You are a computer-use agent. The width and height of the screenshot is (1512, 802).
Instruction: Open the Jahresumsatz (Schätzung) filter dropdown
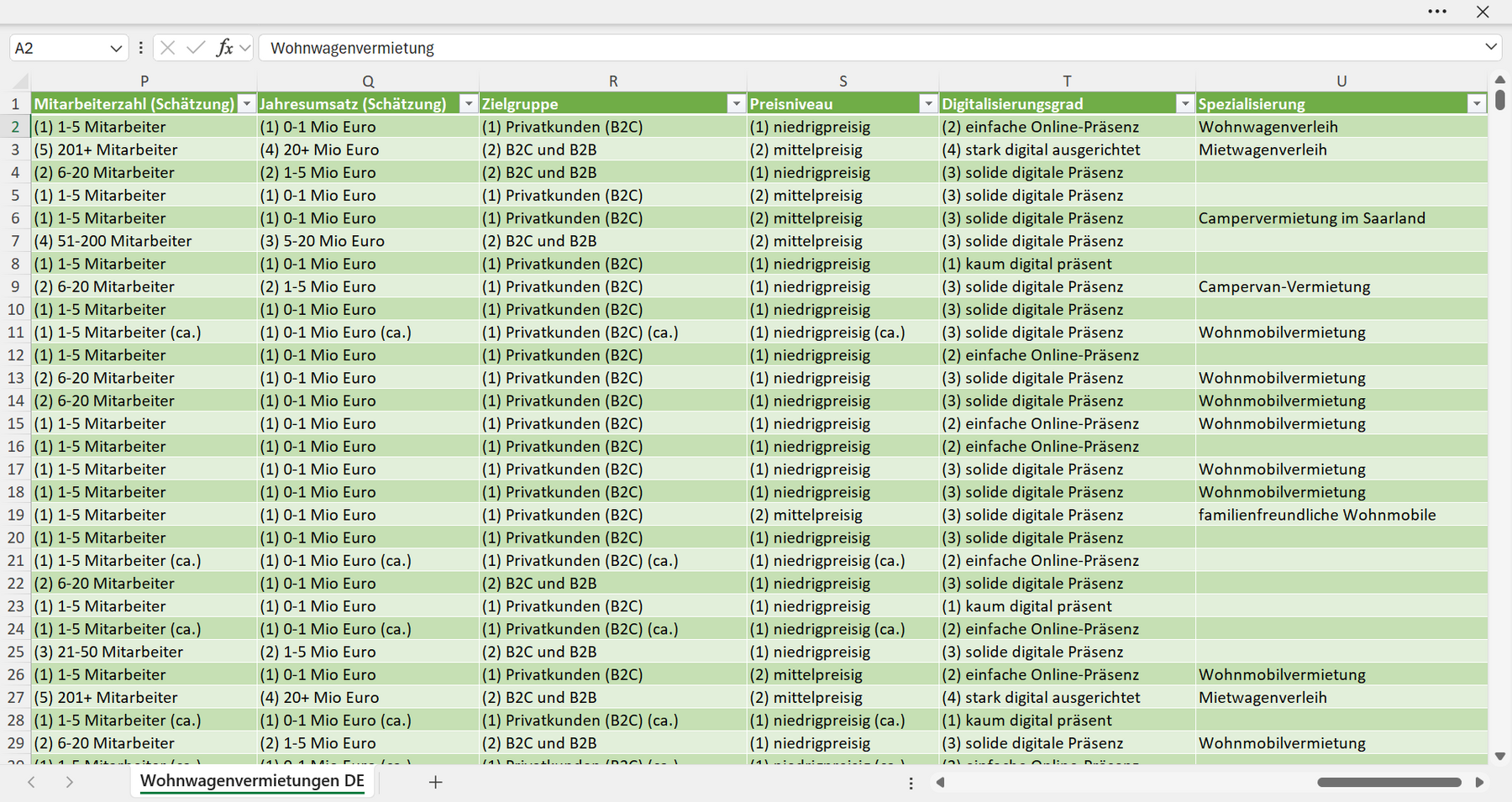pos(469,104)
